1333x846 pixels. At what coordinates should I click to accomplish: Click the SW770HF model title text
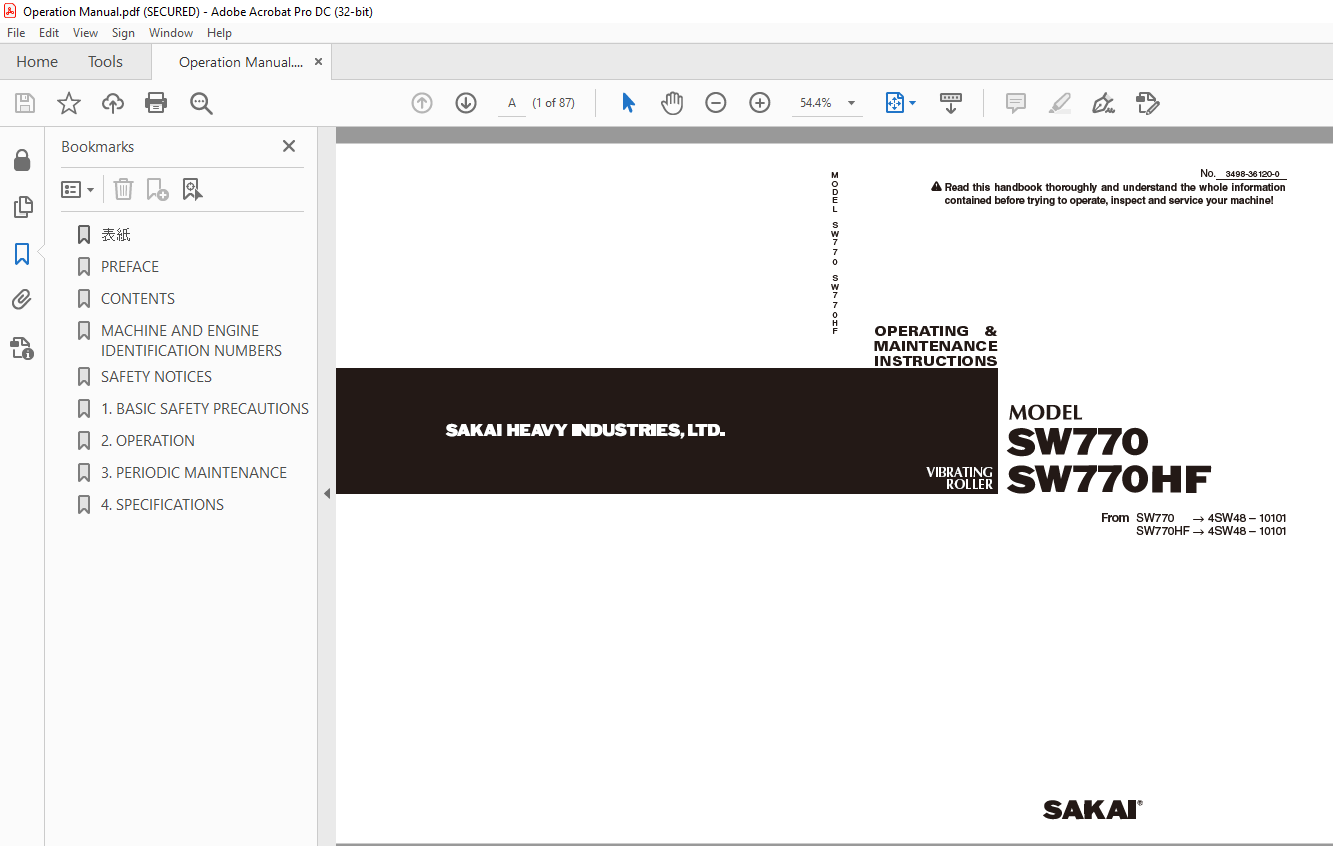1109,480
